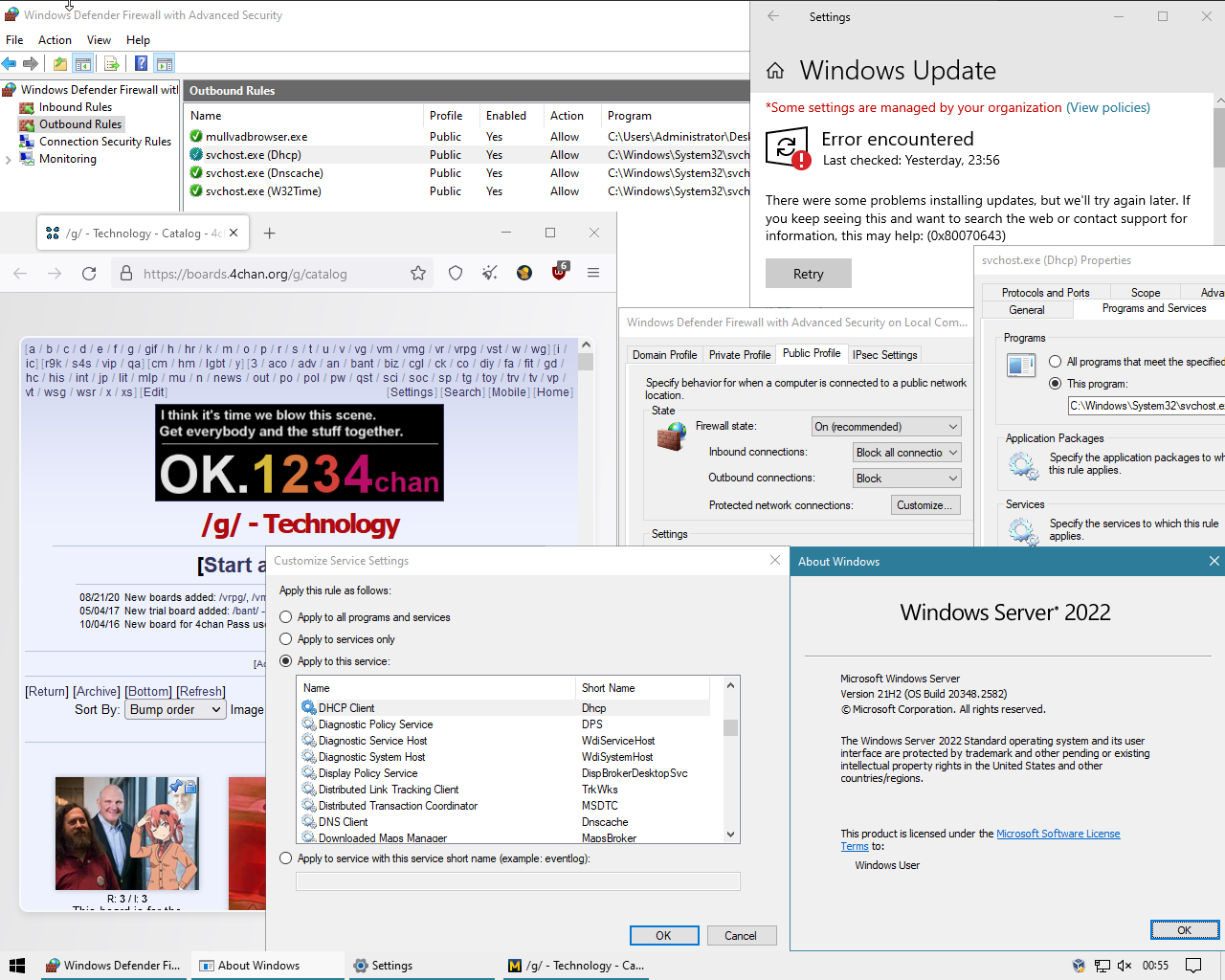
Task: Reload the 4chan catalog page
Action: pyautogui.click(x=89, y=274)
